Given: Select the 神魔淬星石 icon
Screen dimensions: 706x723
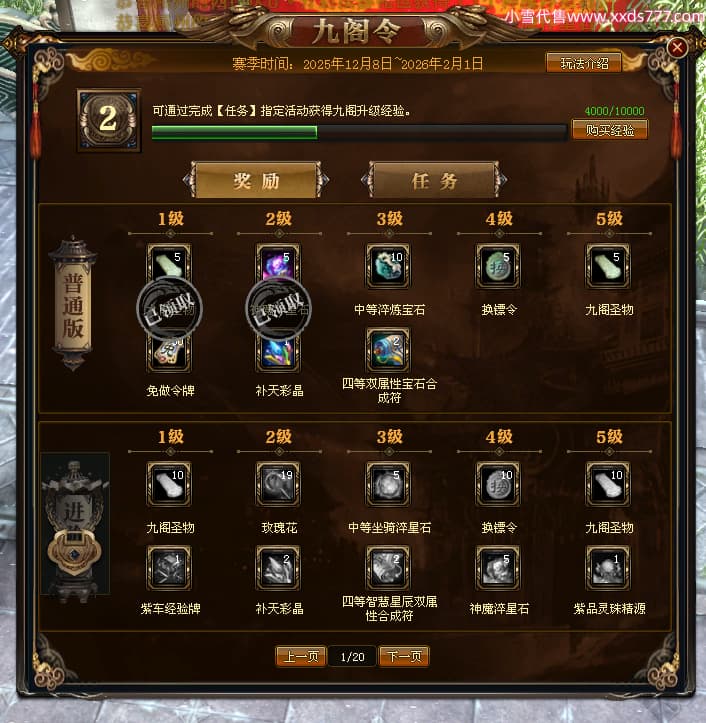Looking at the screenshot, I should coord(498,568).
